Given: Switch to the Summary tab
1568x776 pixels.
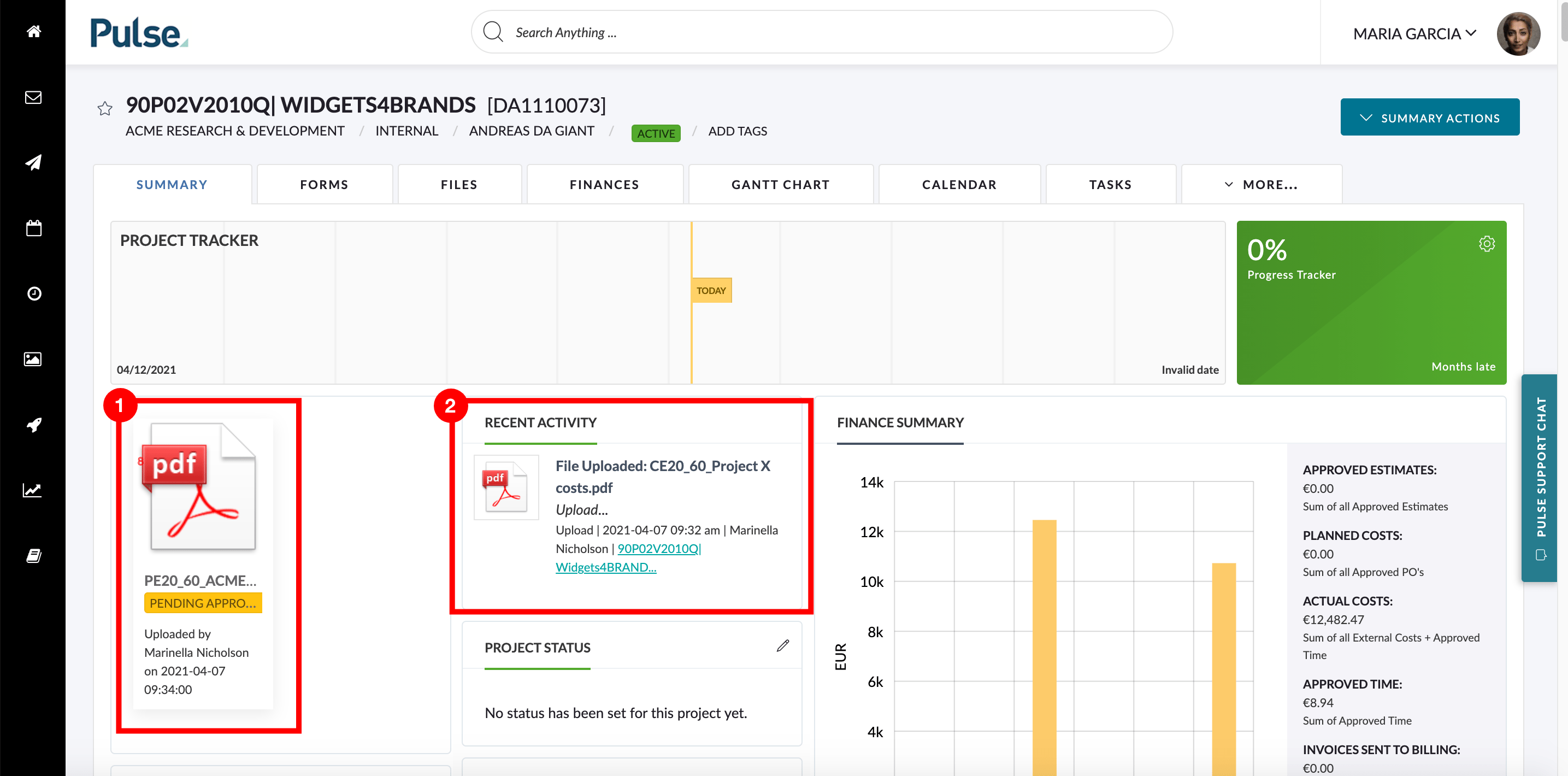Looking at the screenshot, I should pyautogui.click(x=172, y=184).
